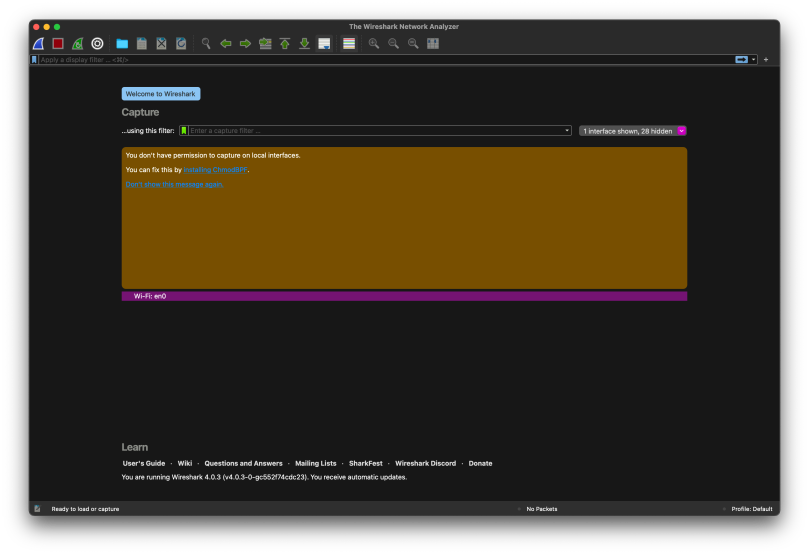Zoom out the main window text

point(394,44)
